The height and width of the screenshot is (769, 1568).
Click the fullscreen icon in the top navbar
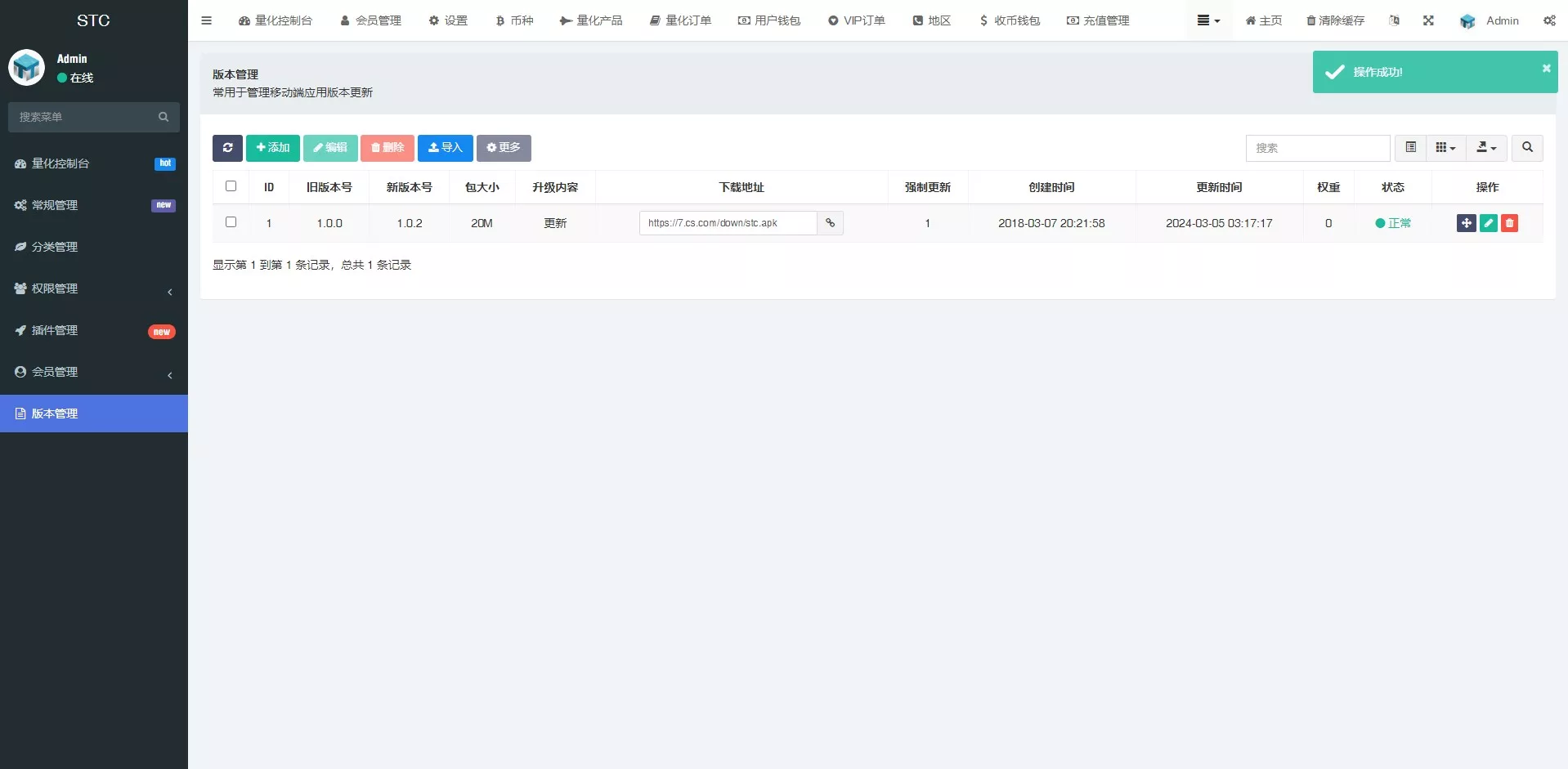[x=1428, y=20]
